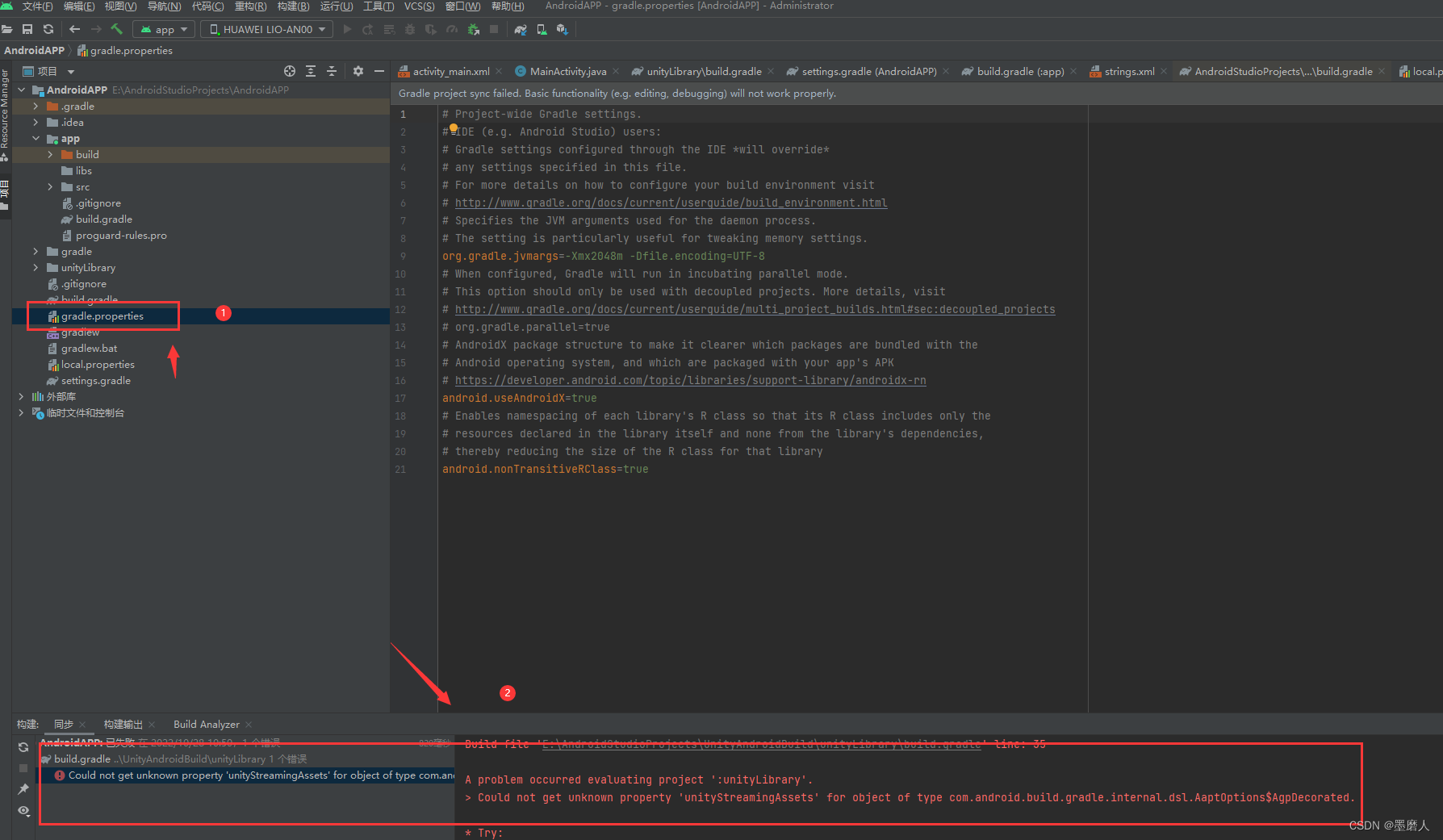Select gradle.properties in the project tree

pos(102,316)
